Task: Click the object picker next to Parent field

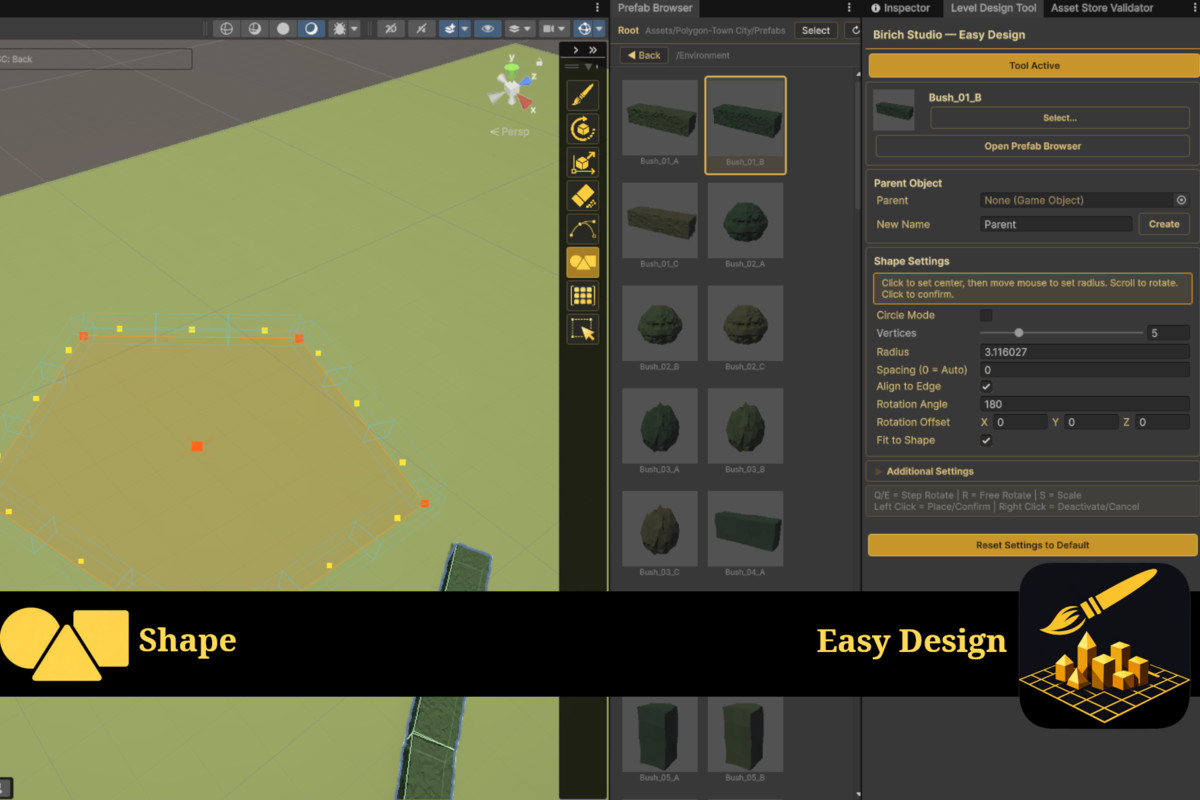Action: pyautogui.click(x=1181, y=200)
